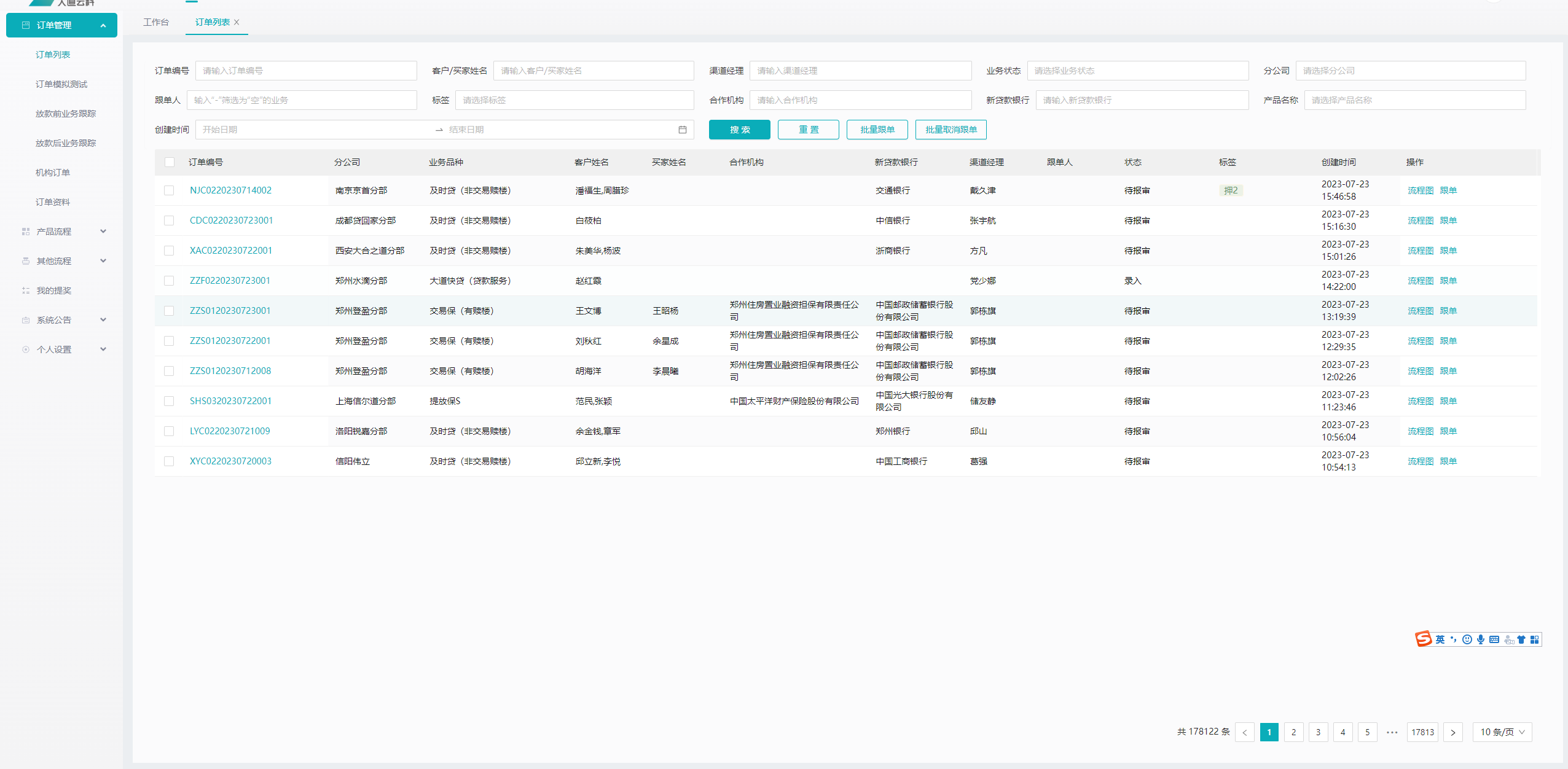Check the box for order ZZF0220230723001
1568x769 pixels.
[x=169, y=281]
